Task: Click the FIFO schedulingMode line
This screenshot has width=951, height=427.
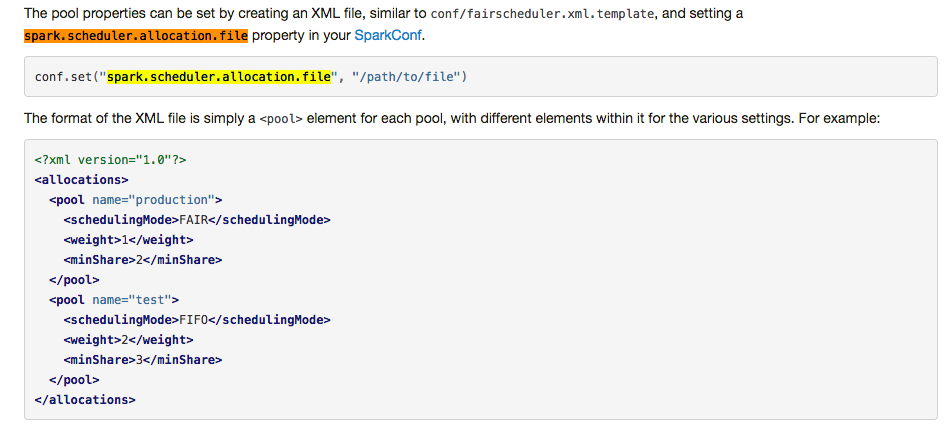Action: pos(196,319)
